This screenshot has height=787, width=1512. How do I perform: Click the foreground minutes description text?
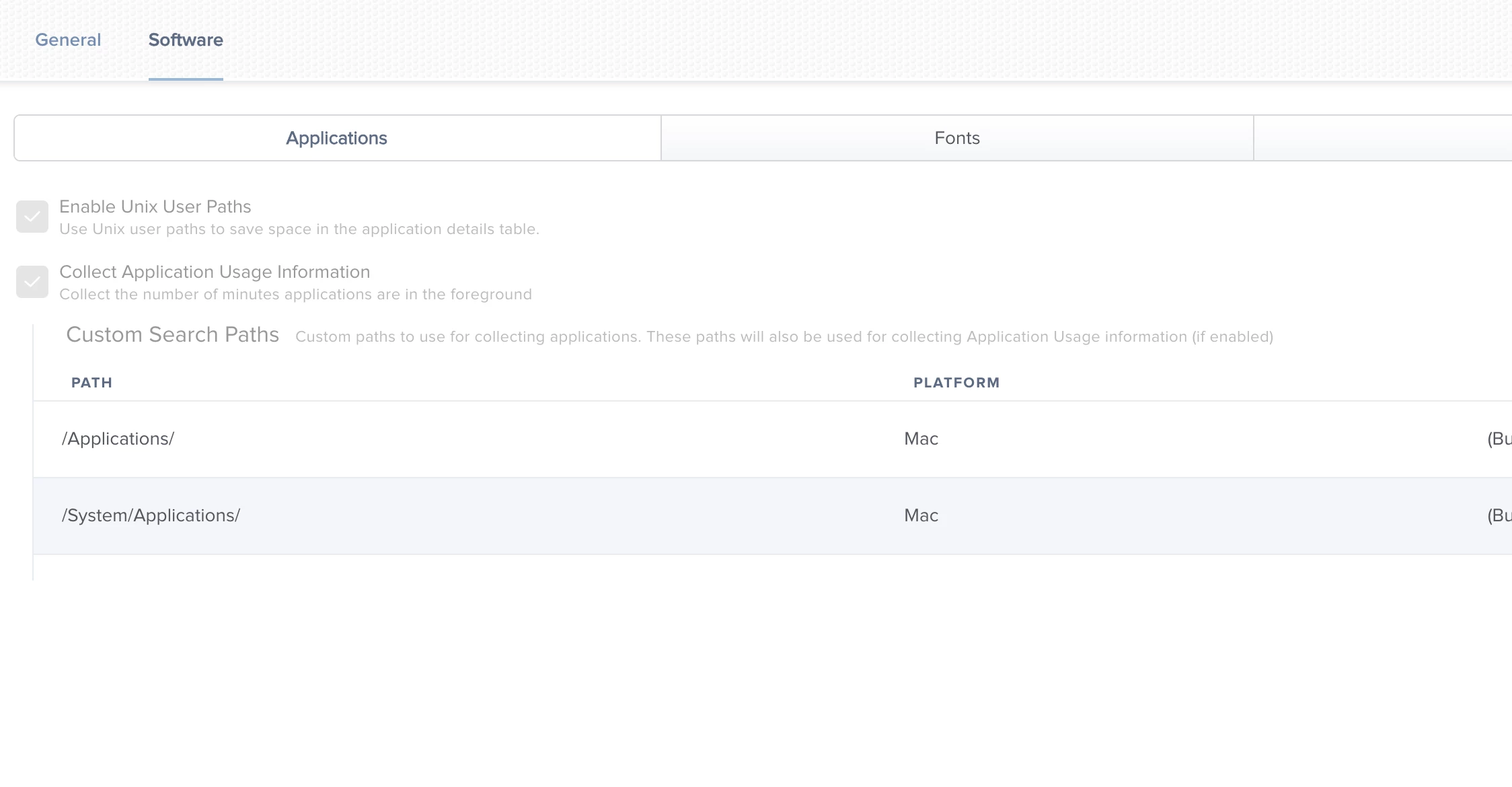[x=295, y=295]
